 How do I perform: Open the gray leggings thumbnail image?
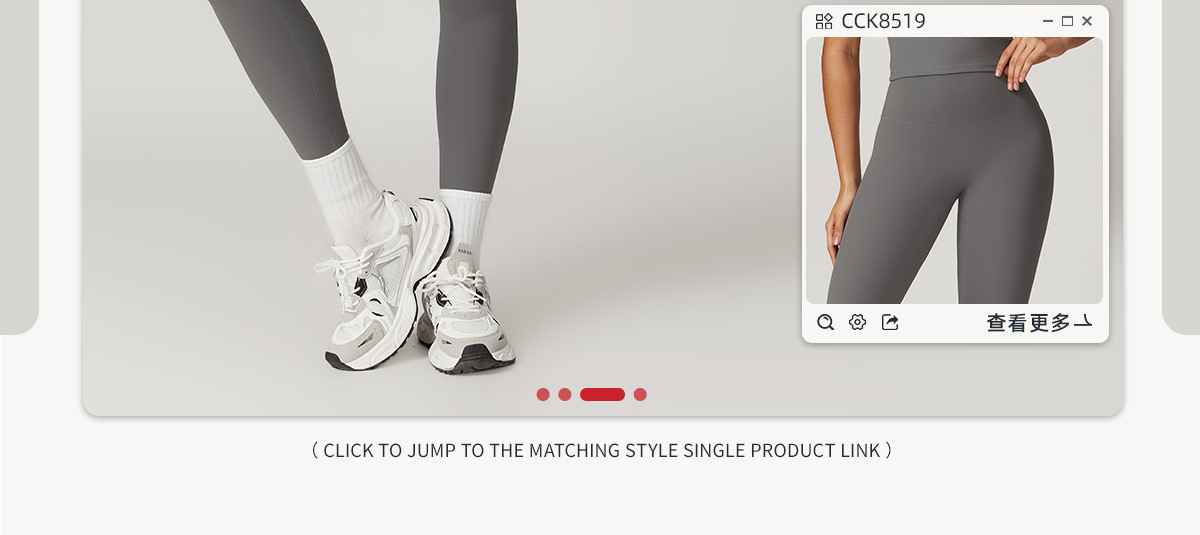pyautogui.click(x=955, y=171)
